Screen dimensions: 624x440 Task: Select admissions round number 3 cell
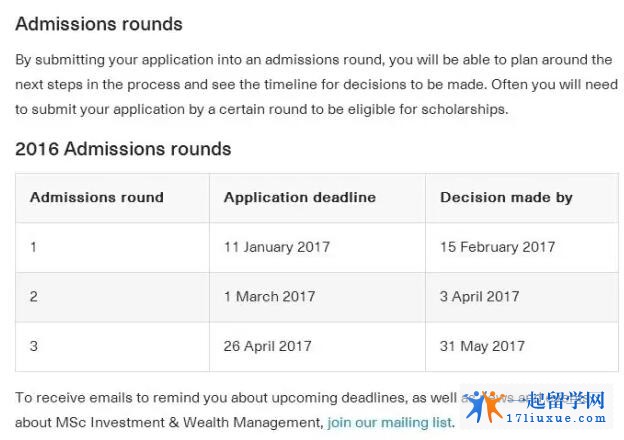[112, 347]
